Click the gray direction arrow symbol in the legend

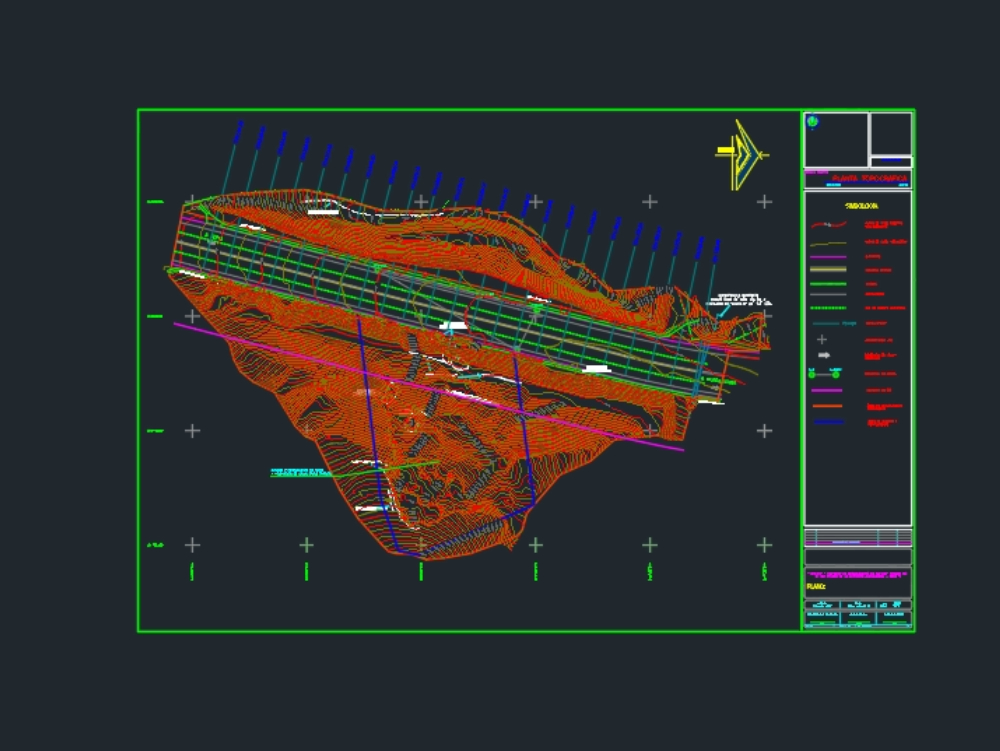tap(824, 353)
